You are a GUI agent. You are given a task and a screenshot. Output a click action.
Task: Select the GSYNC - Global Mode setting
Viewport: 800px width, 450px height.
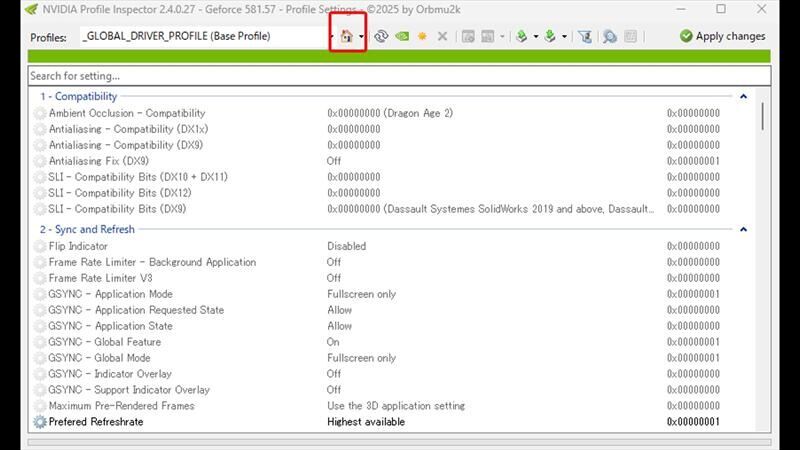click(99, 358)
